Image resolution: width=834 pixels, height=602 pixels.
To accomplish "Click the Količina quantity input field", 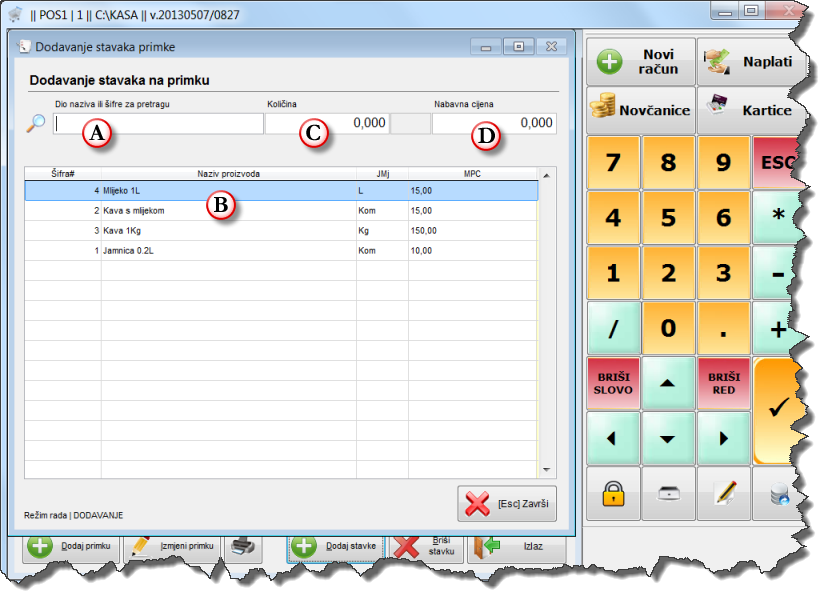I will point(326,123).
